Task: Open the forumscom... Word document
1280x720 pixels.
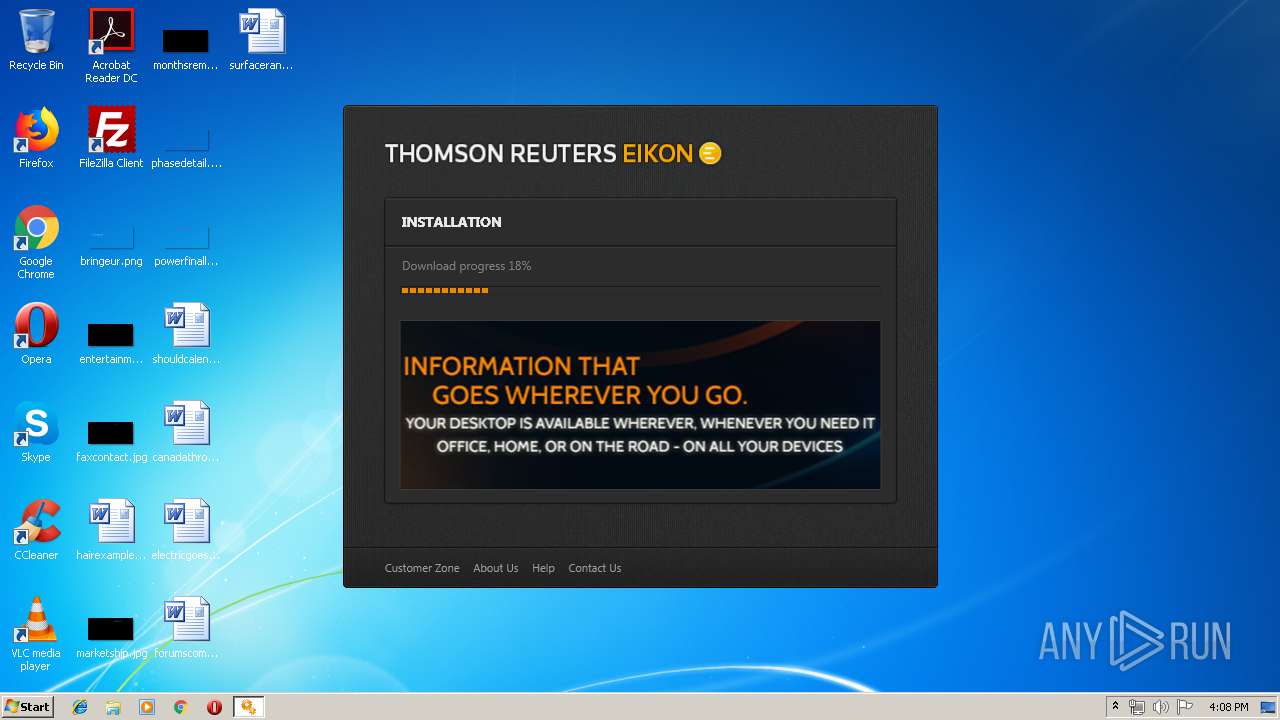Action: 186,628
